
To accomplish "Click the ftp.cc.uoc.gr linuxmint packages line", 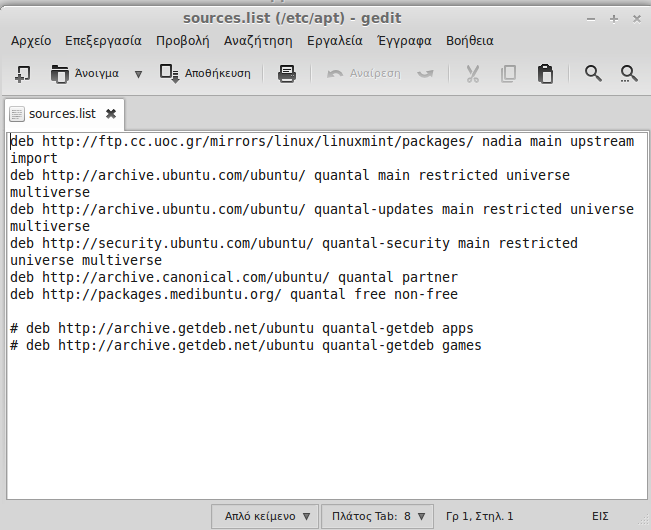I will point(322,142).
